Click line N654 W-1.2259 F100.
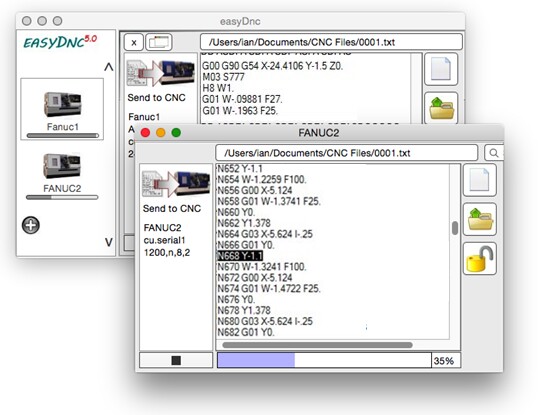Viewport: 538px width, 415px height. [262, 179]
